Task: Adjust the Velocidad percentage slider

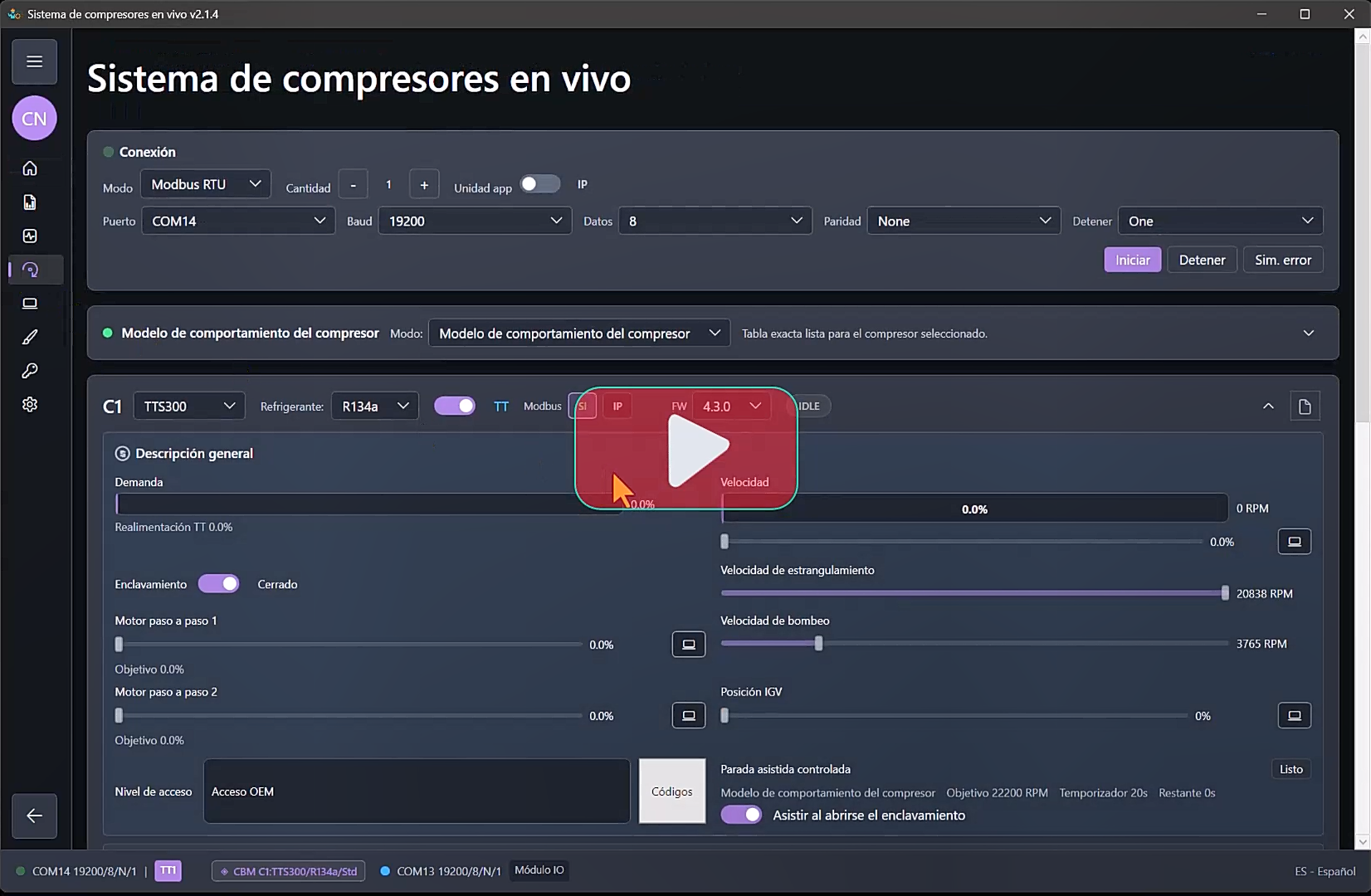Action: [x=963, y=542]
